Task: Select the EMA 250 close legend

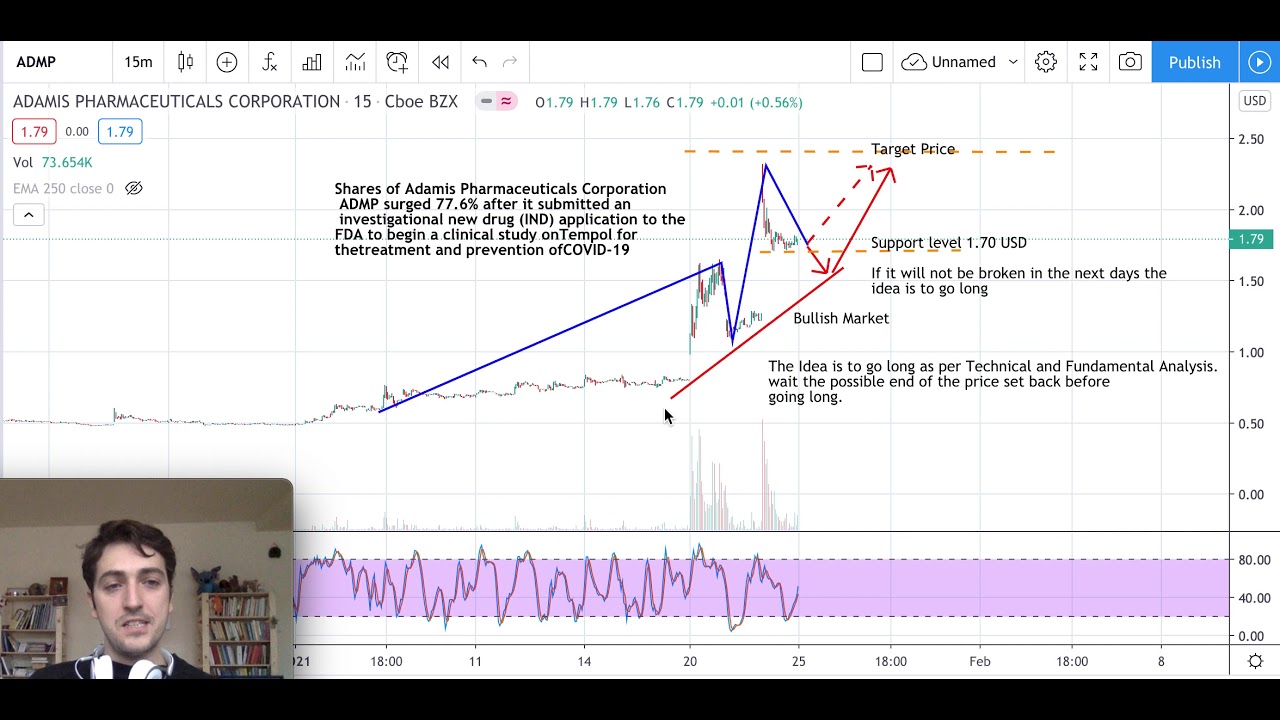Action: [x=63, y=188]
